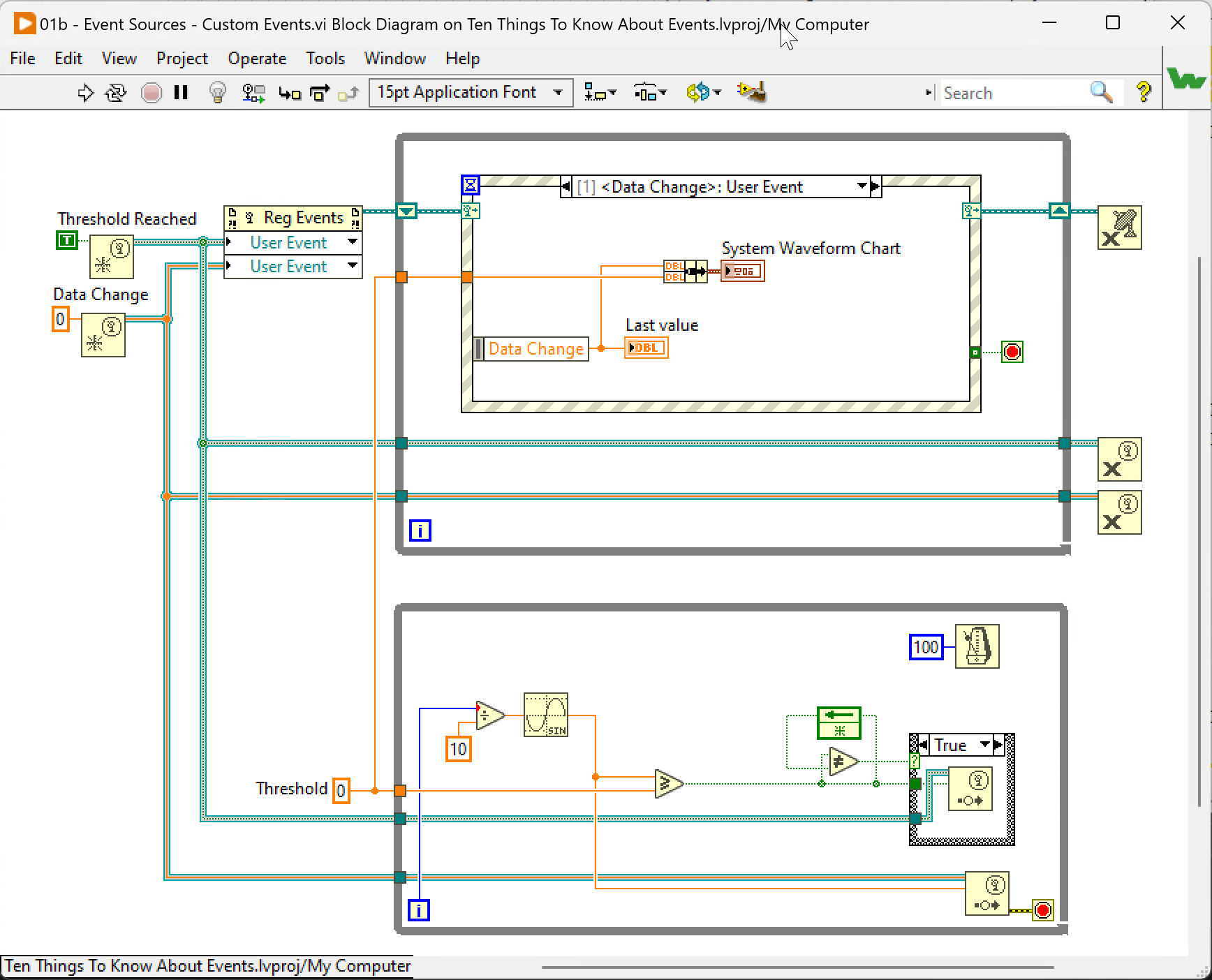Toggle Retain Wire Values icon

253,93
